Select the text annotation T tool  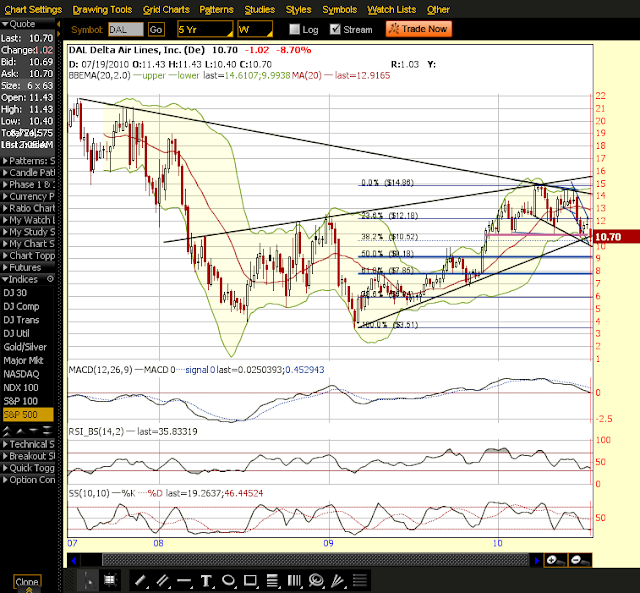point(206,580)
